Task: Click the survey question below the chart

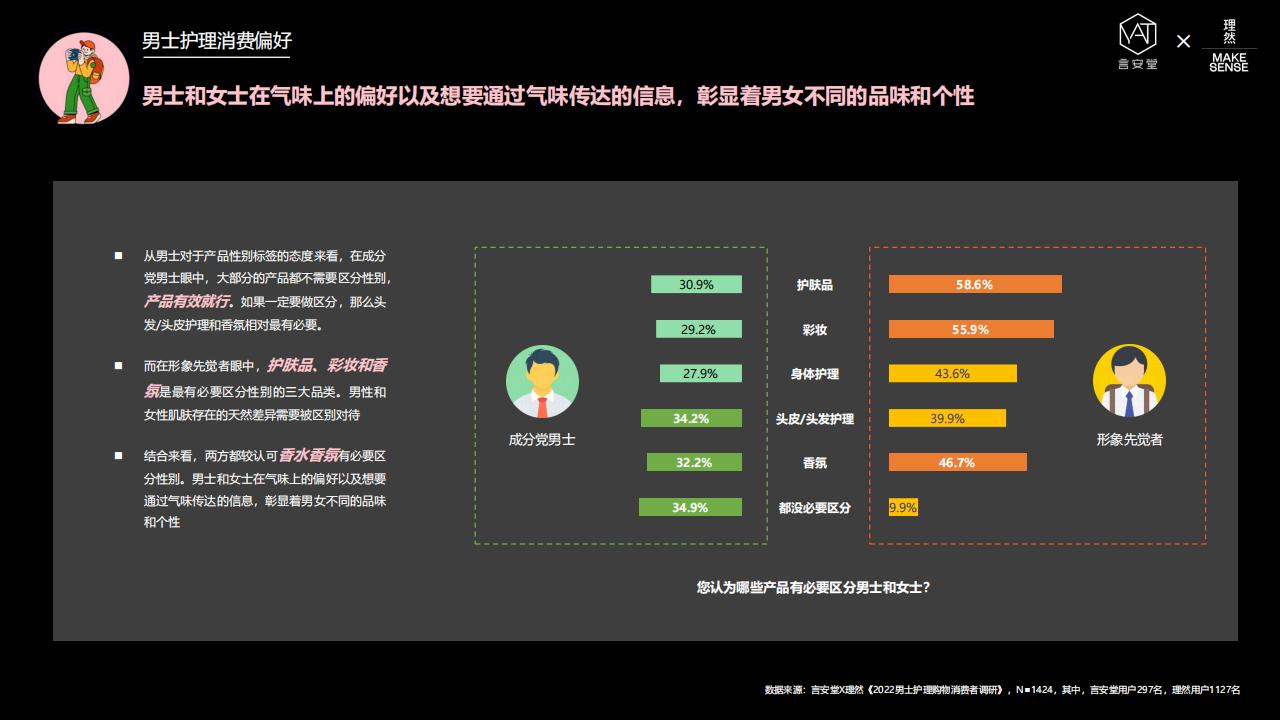Action: point(813,588)
